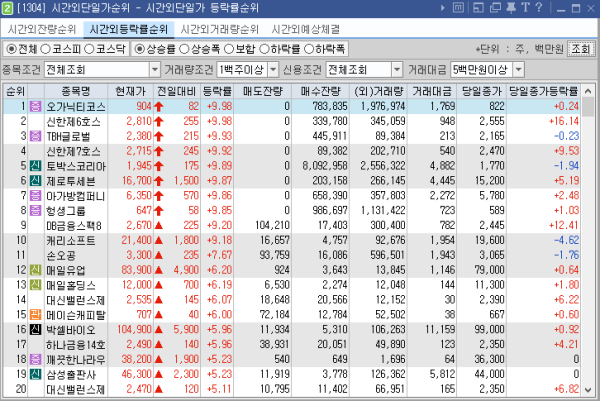
Task: Sort by 등락률 column header
Action: [x=217, y=91]
